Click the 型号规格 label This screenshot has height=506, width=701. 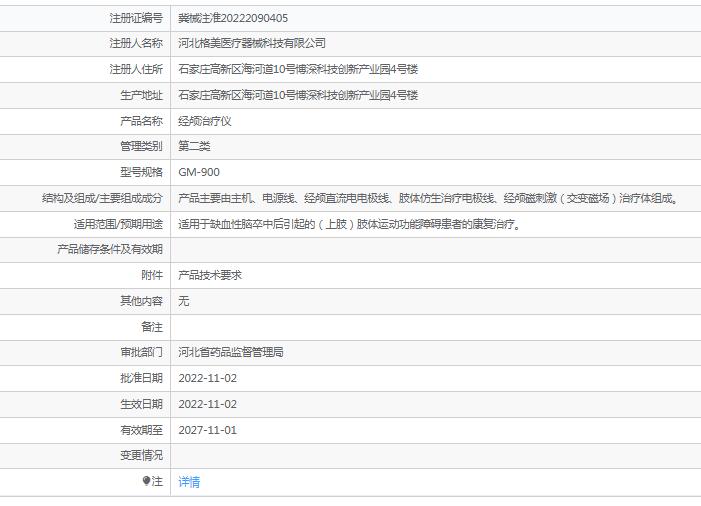(x=142, y=172)
